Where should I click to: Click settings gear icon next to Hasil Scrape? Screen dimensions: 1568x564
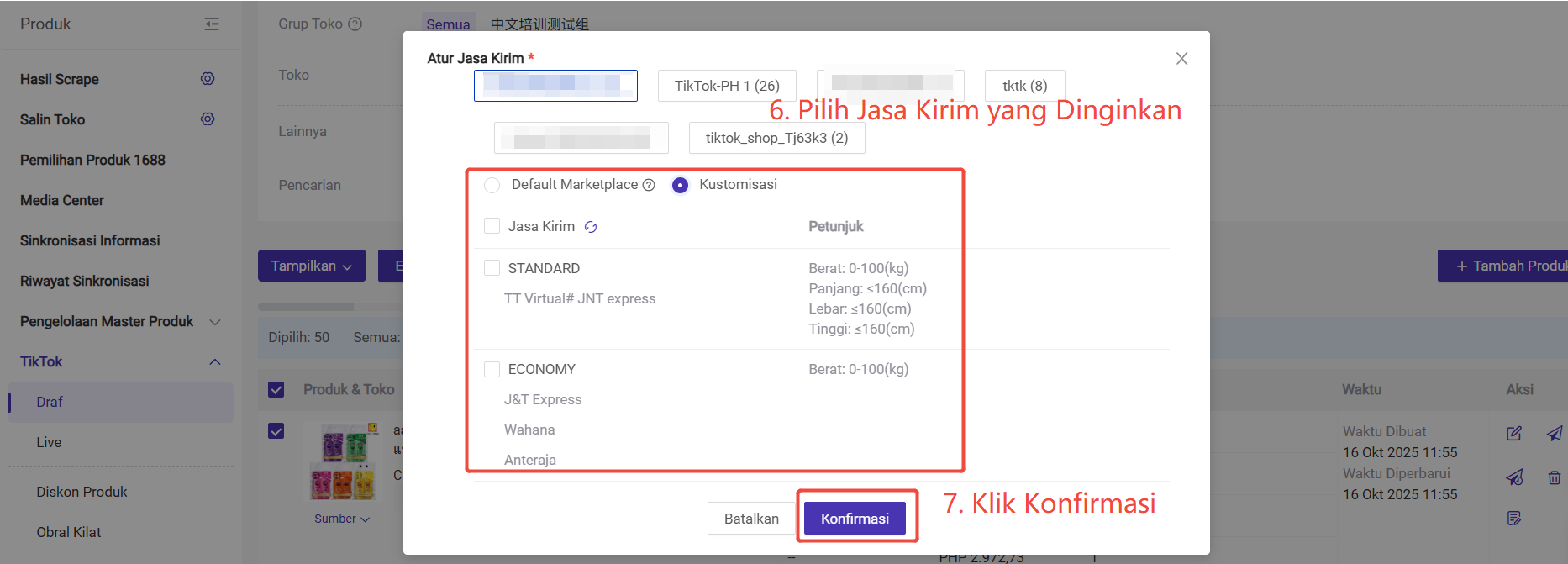tap(208, 79)
